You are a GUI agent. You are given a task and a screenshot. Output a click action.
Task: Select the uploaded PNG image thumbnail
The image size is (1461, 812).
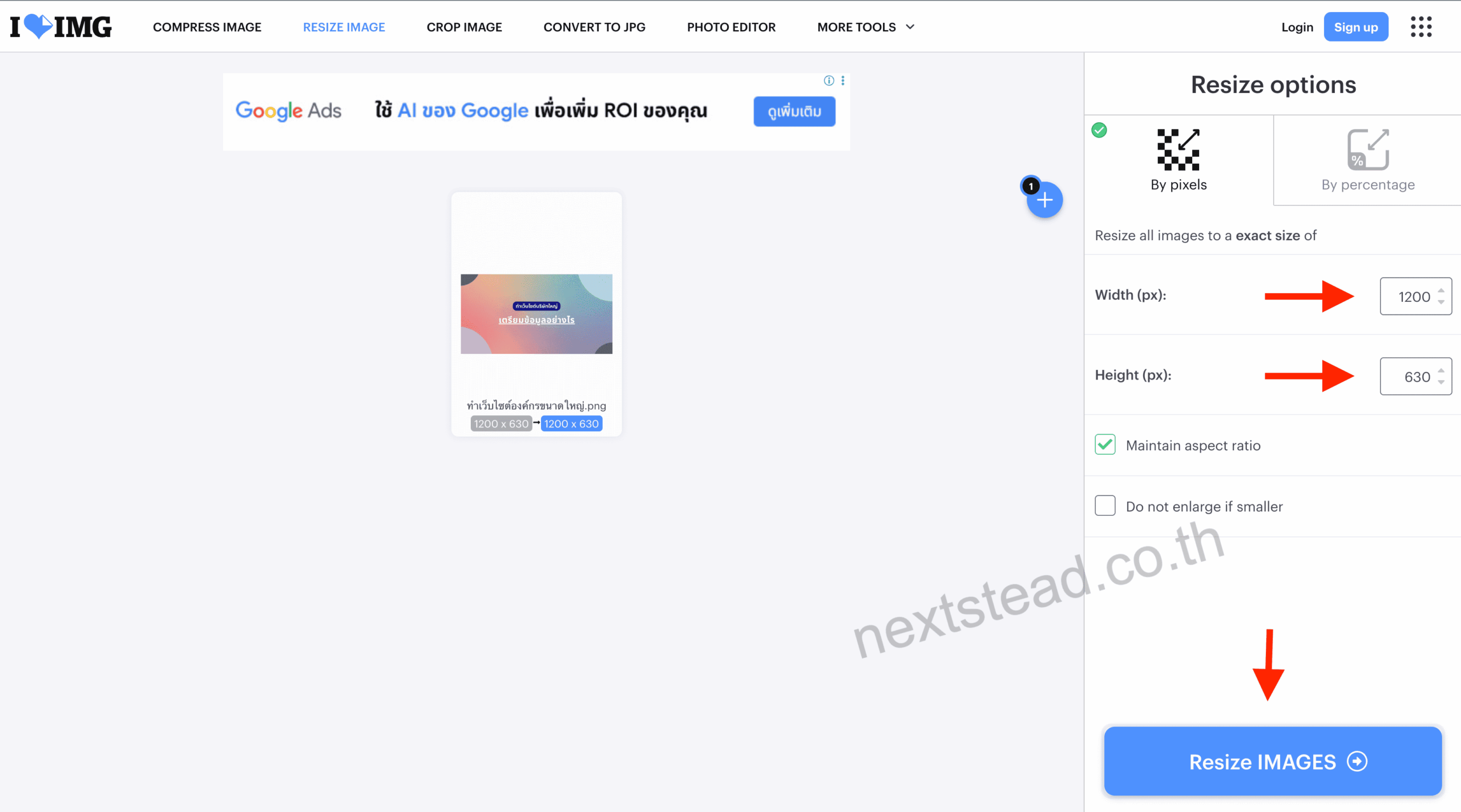click(x=536, y=314)
